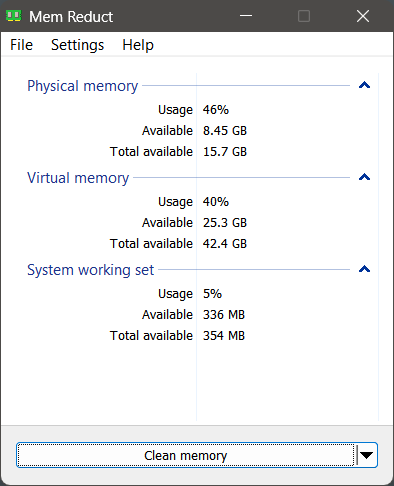Select the Physical memory Usage 46% row

[x=197, y=110]
